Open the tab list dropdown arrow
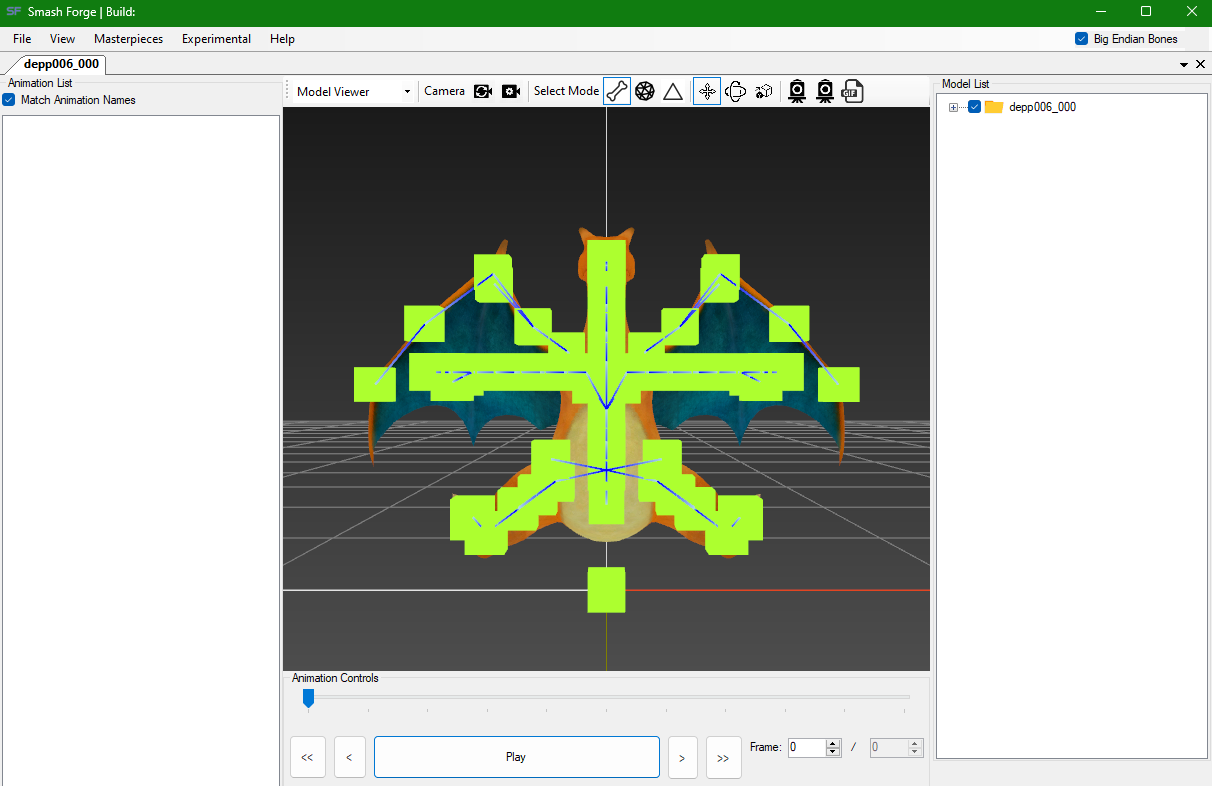This screenshot has width=1212, height=786. coord(1184,64)
